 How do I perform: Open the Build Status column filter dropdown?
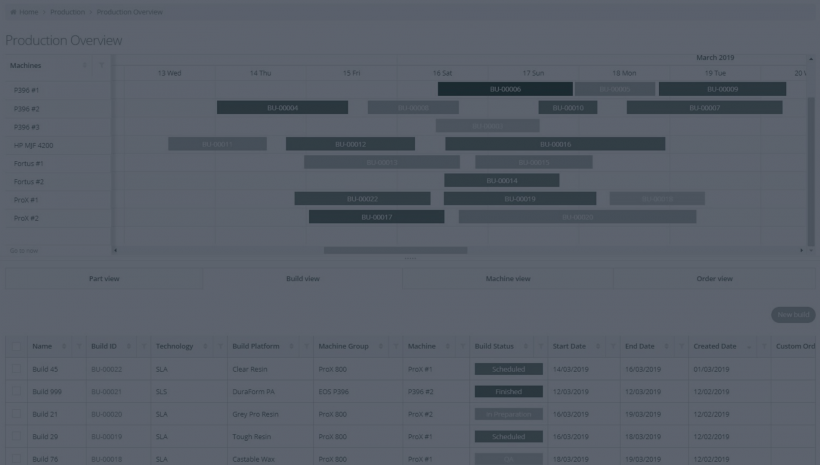pyautogui.click(x=541, y=347)
